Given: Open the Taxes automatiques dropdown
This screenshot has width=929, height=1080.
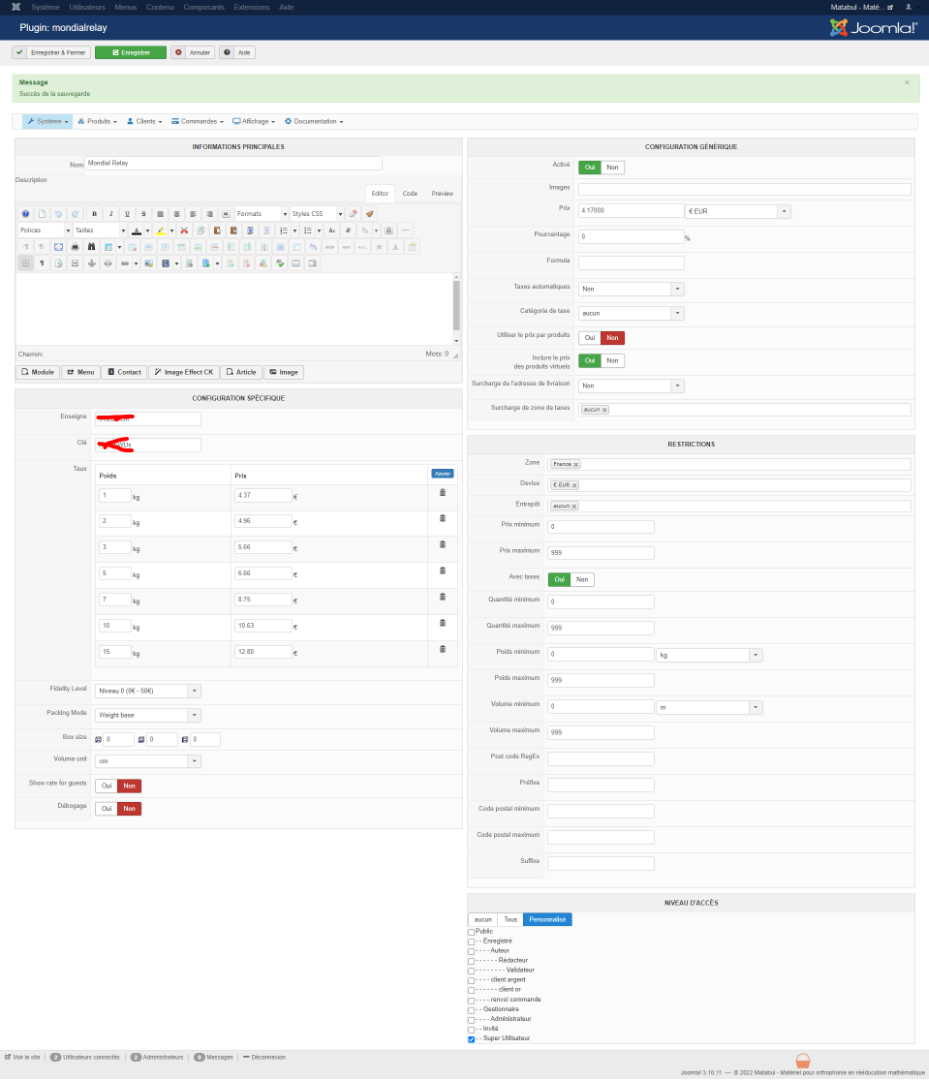Looking at the screenshot, I should [x=631, y=289].
